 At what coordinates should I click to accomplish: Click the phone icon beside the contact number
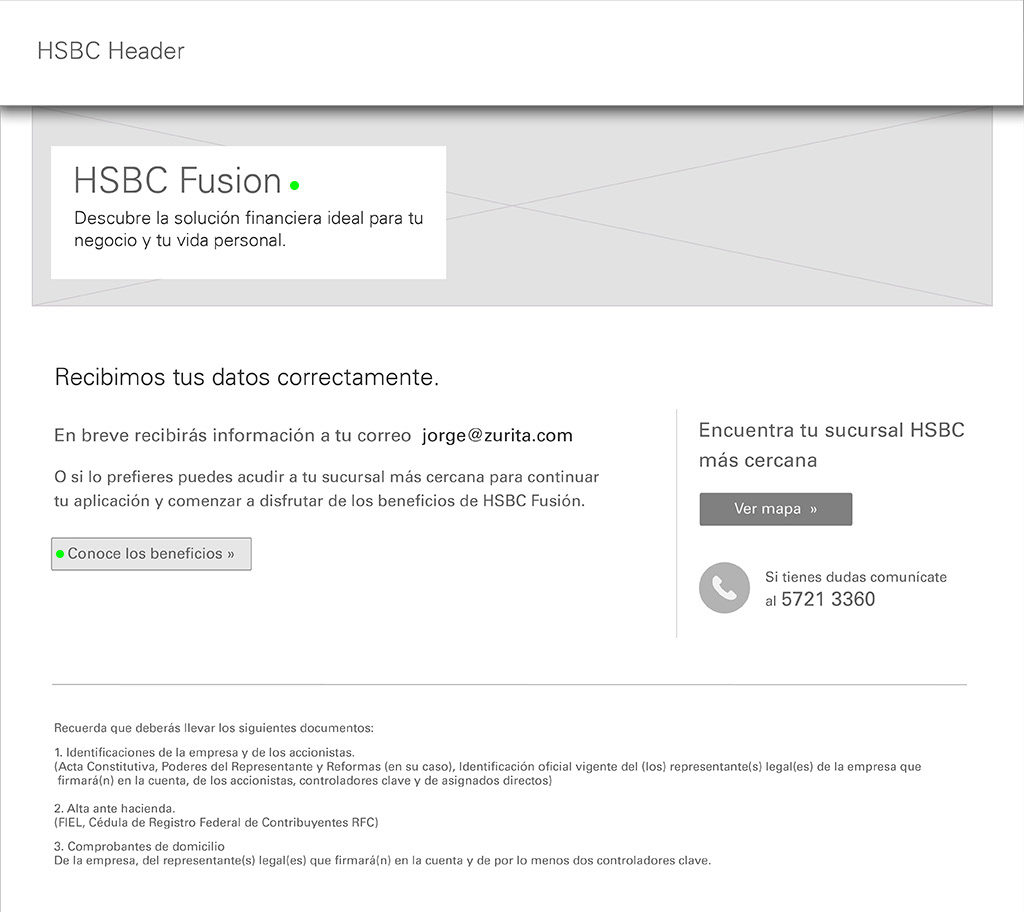point(724,588)
